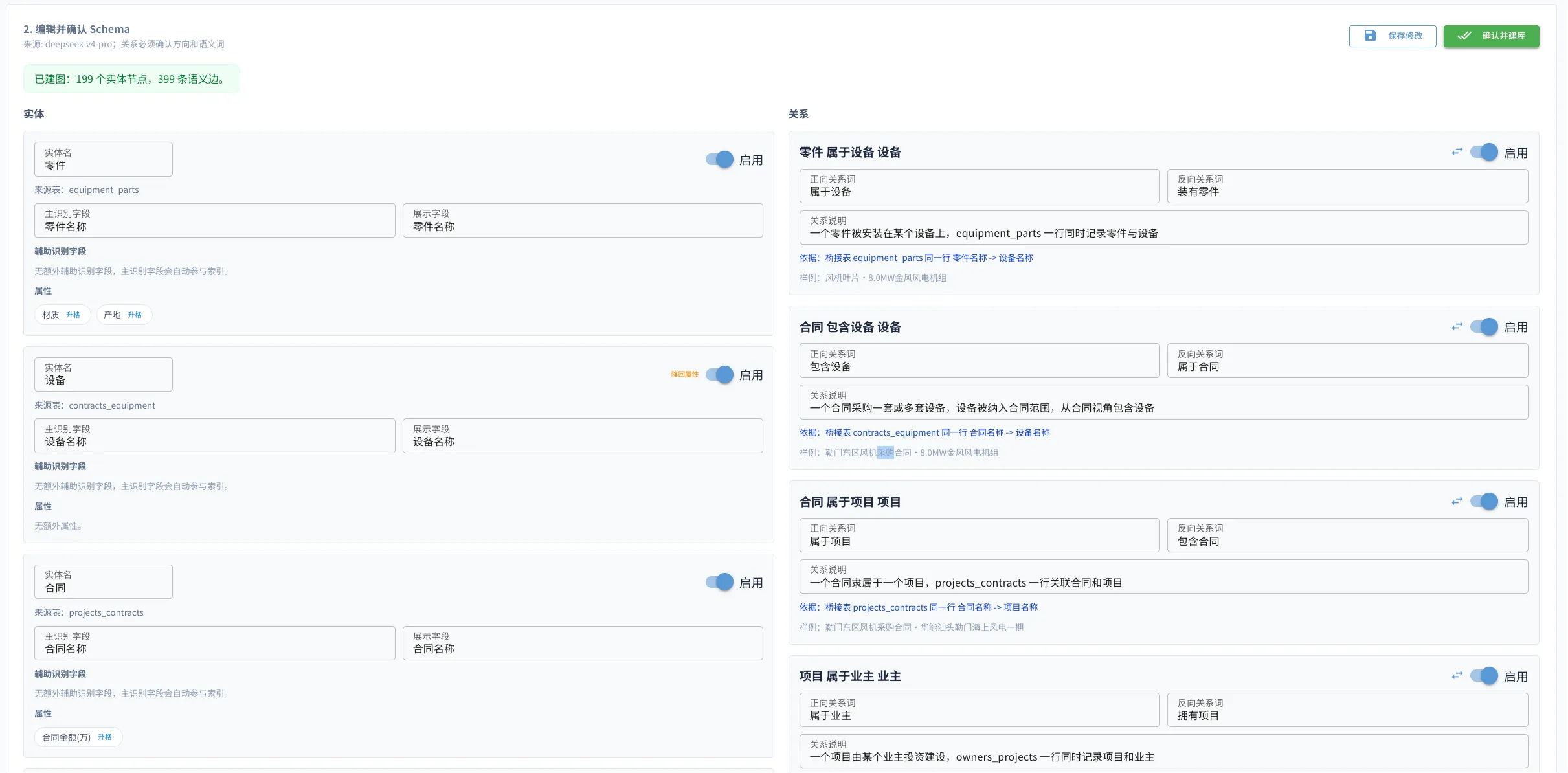Disable the 合同 包含设备 relation switch
Viewport: 1568px width, 773px height.
pos(1484,327)
